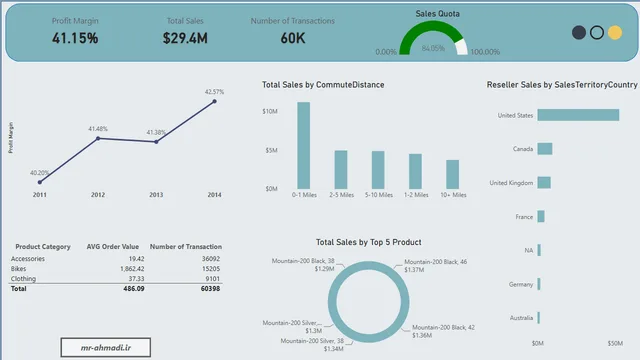Screen dimensions: 640x360
Task: Select the Australia reseller sales bar
Action: click(539, 318)
